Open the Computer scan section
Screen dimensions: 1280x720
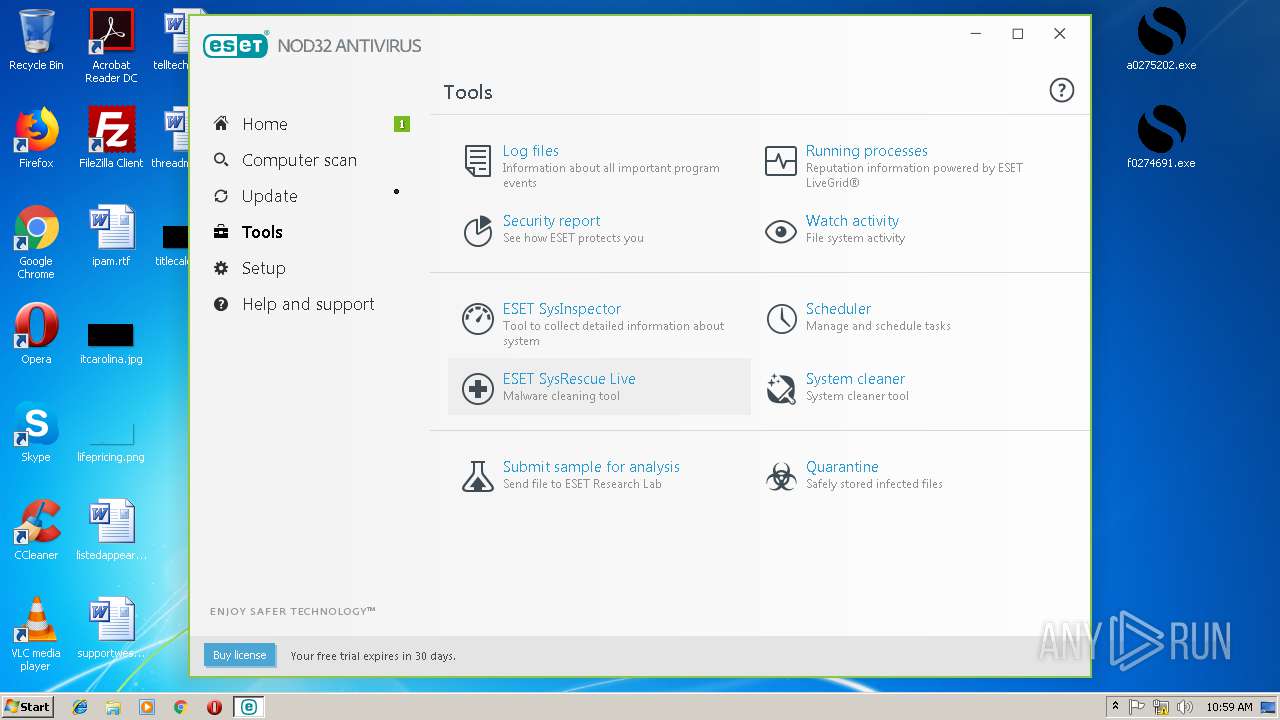pos(299,160)
